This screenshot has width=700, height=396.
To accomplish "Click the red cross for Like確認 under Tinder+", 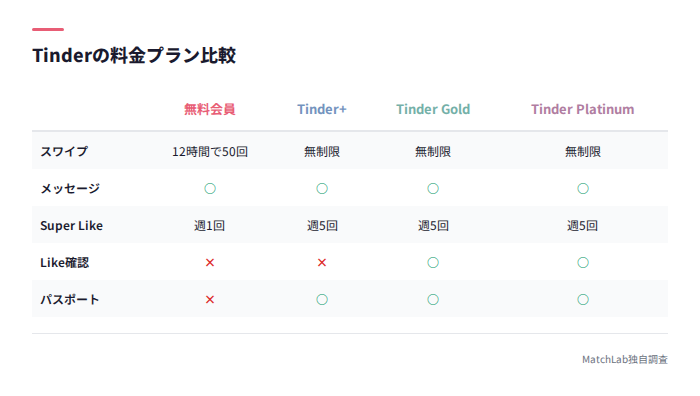I will click(322, 263).
